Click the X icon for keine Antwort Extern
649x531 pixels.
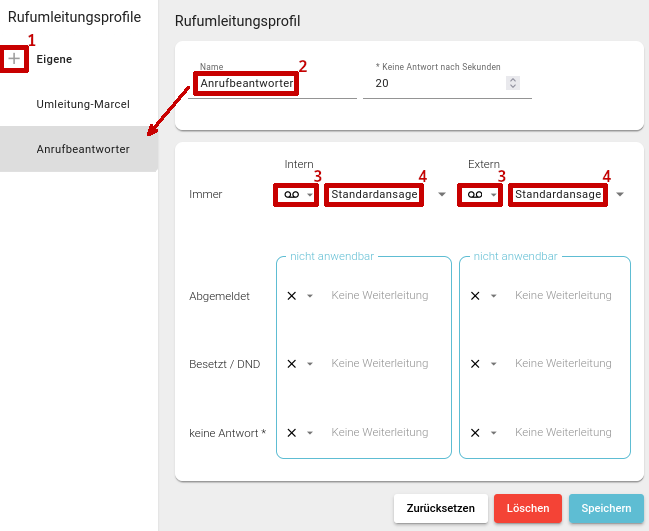475,433
